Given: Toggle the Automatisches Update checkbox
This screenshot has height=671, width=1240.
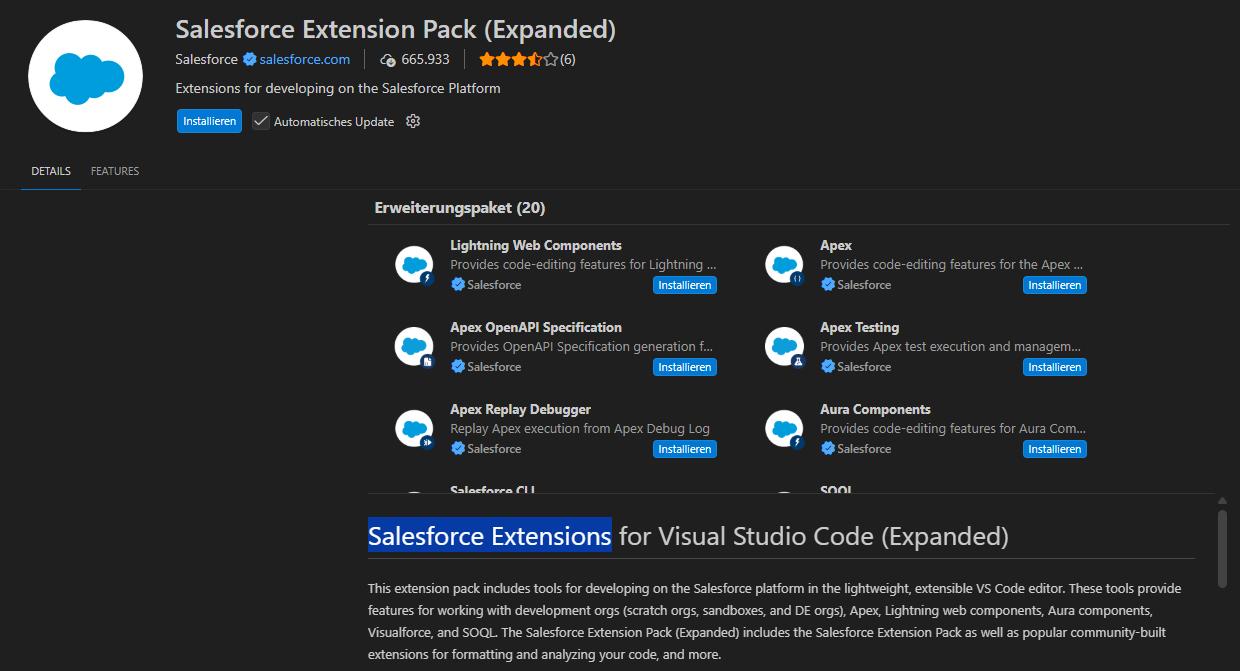Looking at the screenshot, I should [x=261, y=121].
